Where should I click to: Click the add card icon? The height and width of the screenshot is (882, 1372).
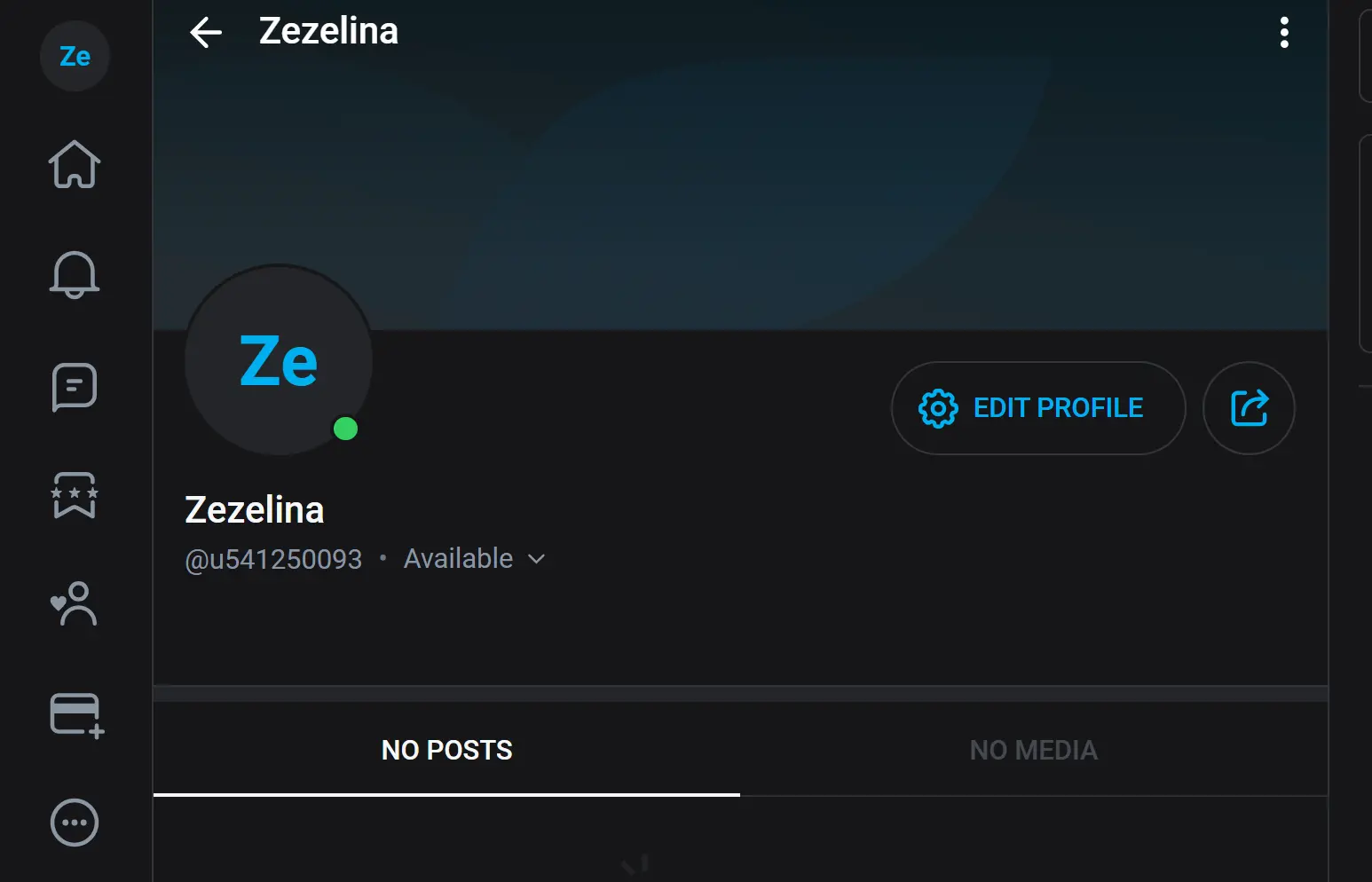click(76, 714)
